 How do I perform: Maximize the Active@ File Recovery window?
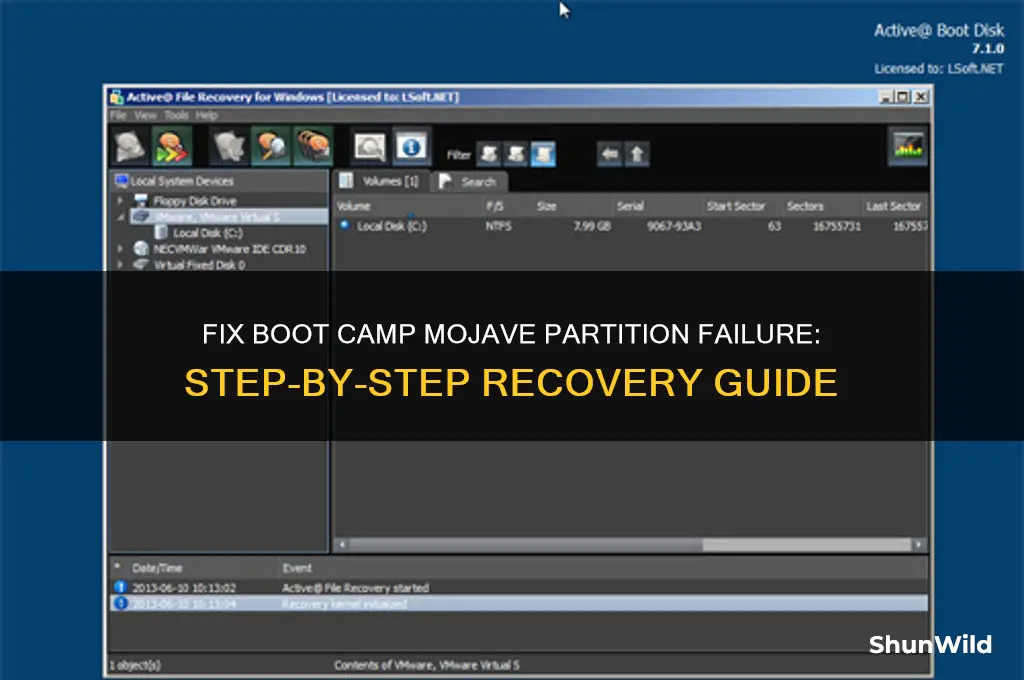click(903, 97)
